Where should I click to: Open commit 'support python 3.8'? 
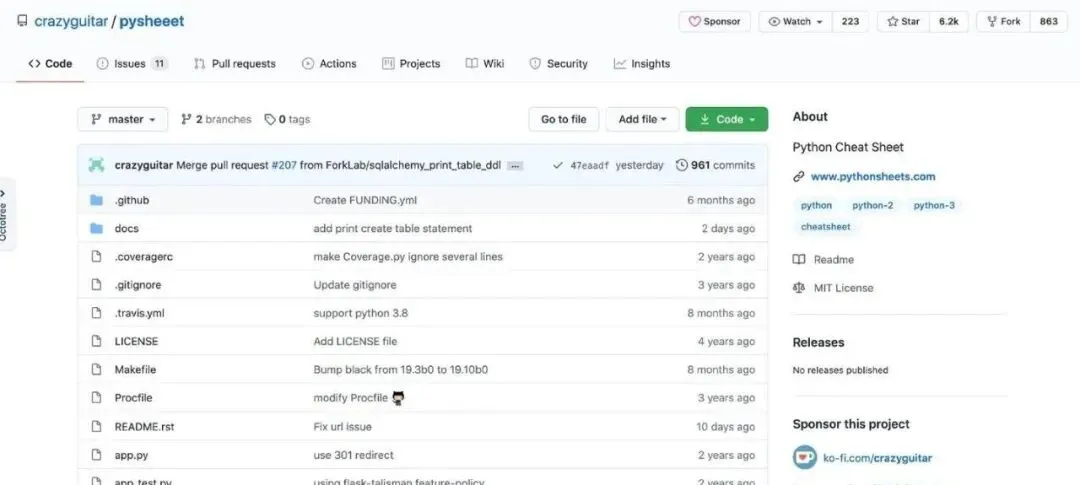coord(360,313)
